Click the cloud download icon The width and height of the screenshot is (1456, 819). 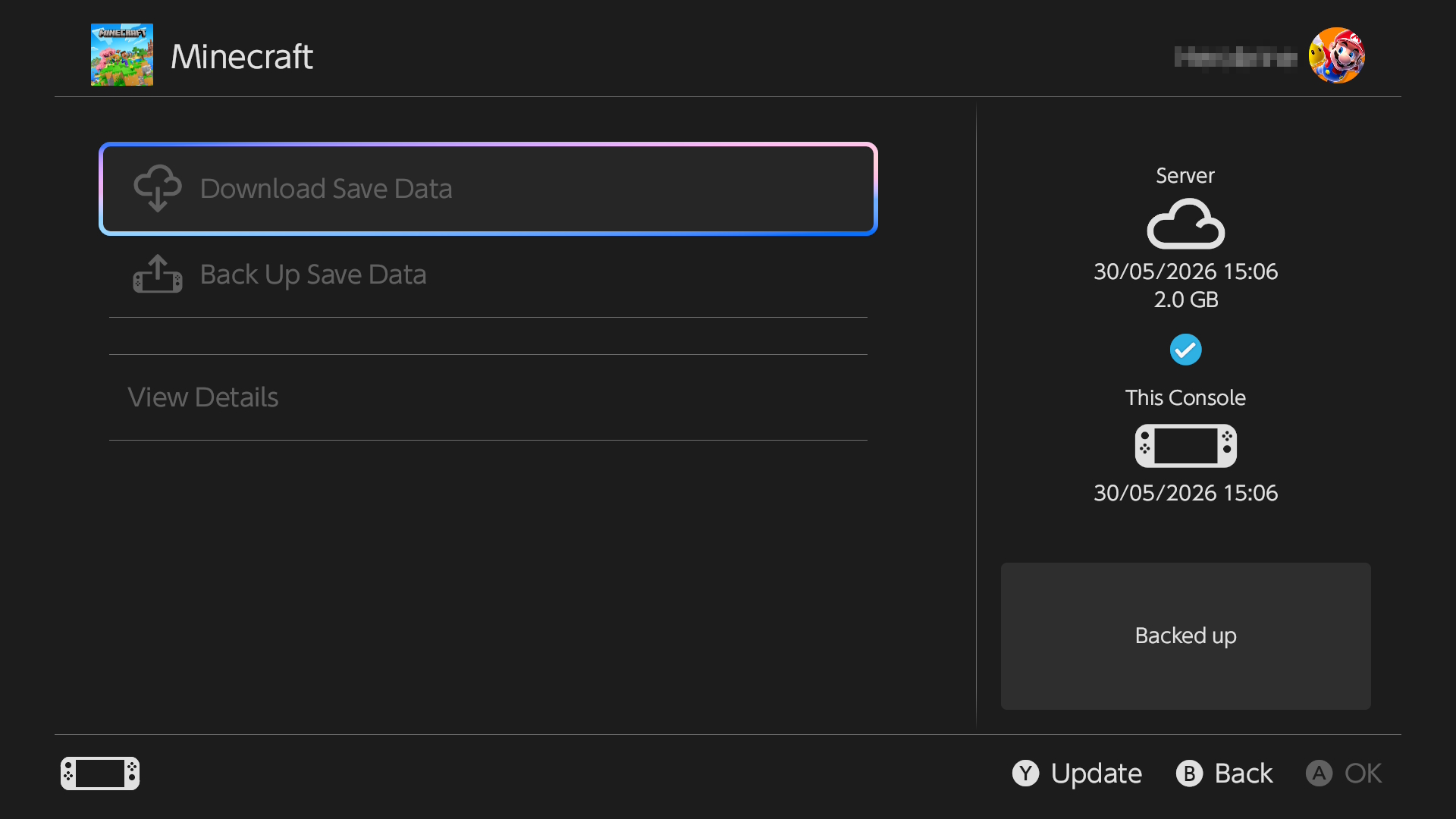pos(158,188)
